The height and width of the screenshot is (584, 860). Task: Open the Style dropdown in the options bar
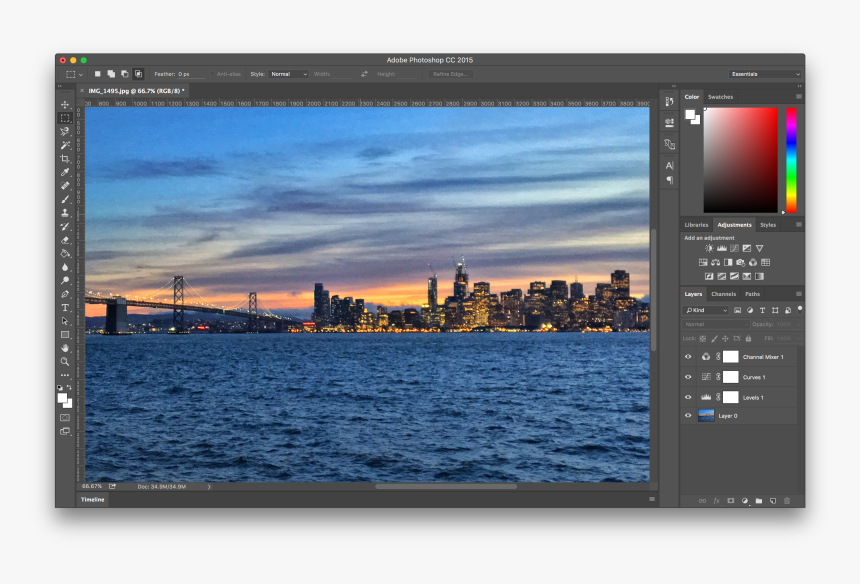pyautogui.click(x=290, y=74)
